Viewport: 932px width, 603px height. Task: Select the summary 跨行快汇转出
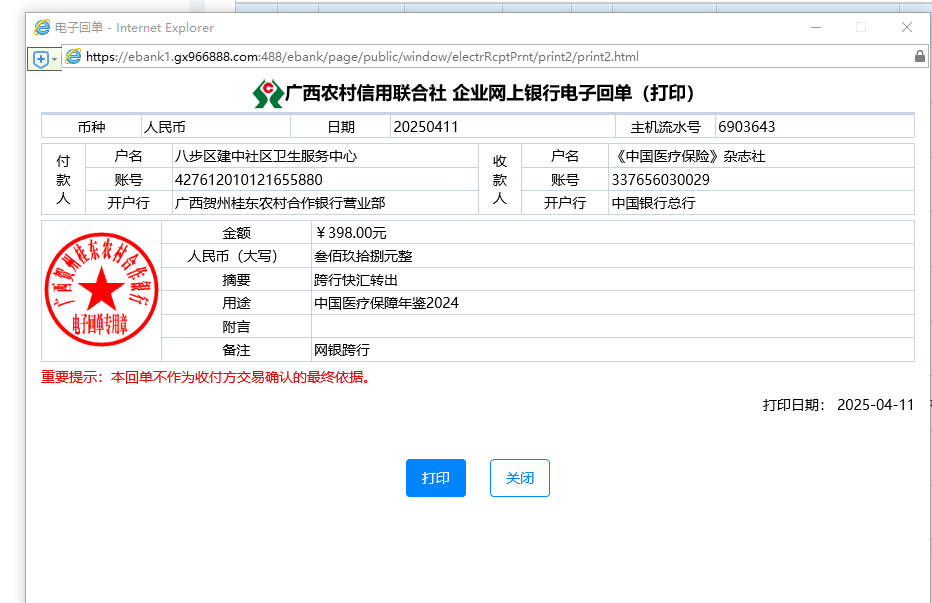[355, 280]
